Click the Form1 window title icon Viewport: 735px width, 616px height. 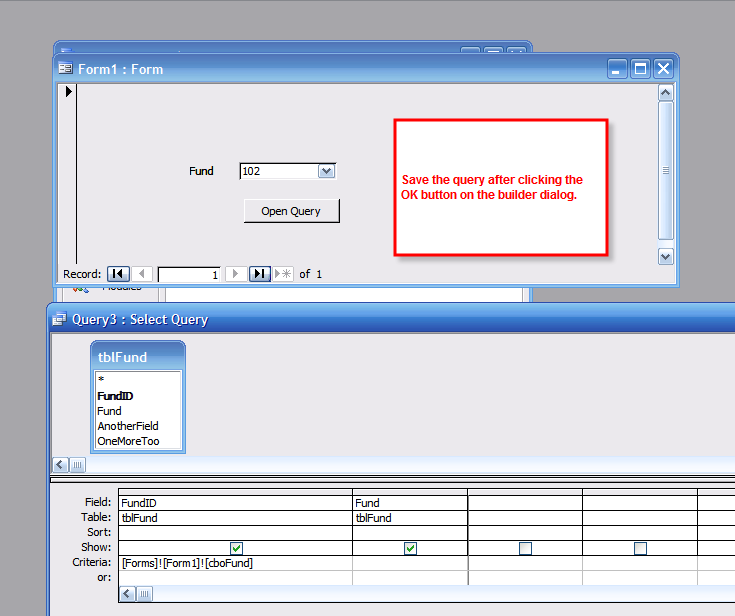(65, 69)
